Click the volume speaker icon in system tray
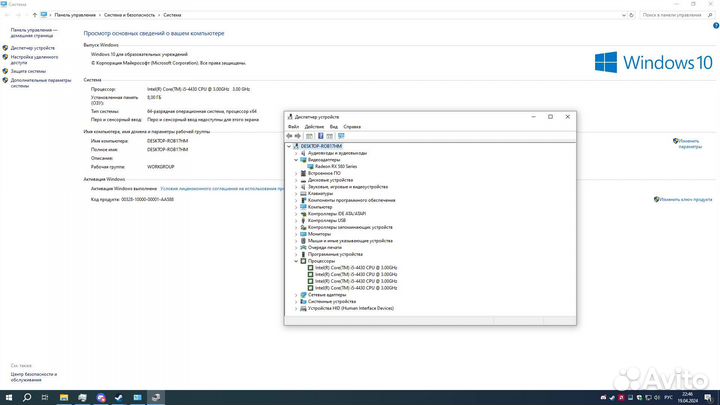This screenshot has height=405, width=720. point(657,398)
